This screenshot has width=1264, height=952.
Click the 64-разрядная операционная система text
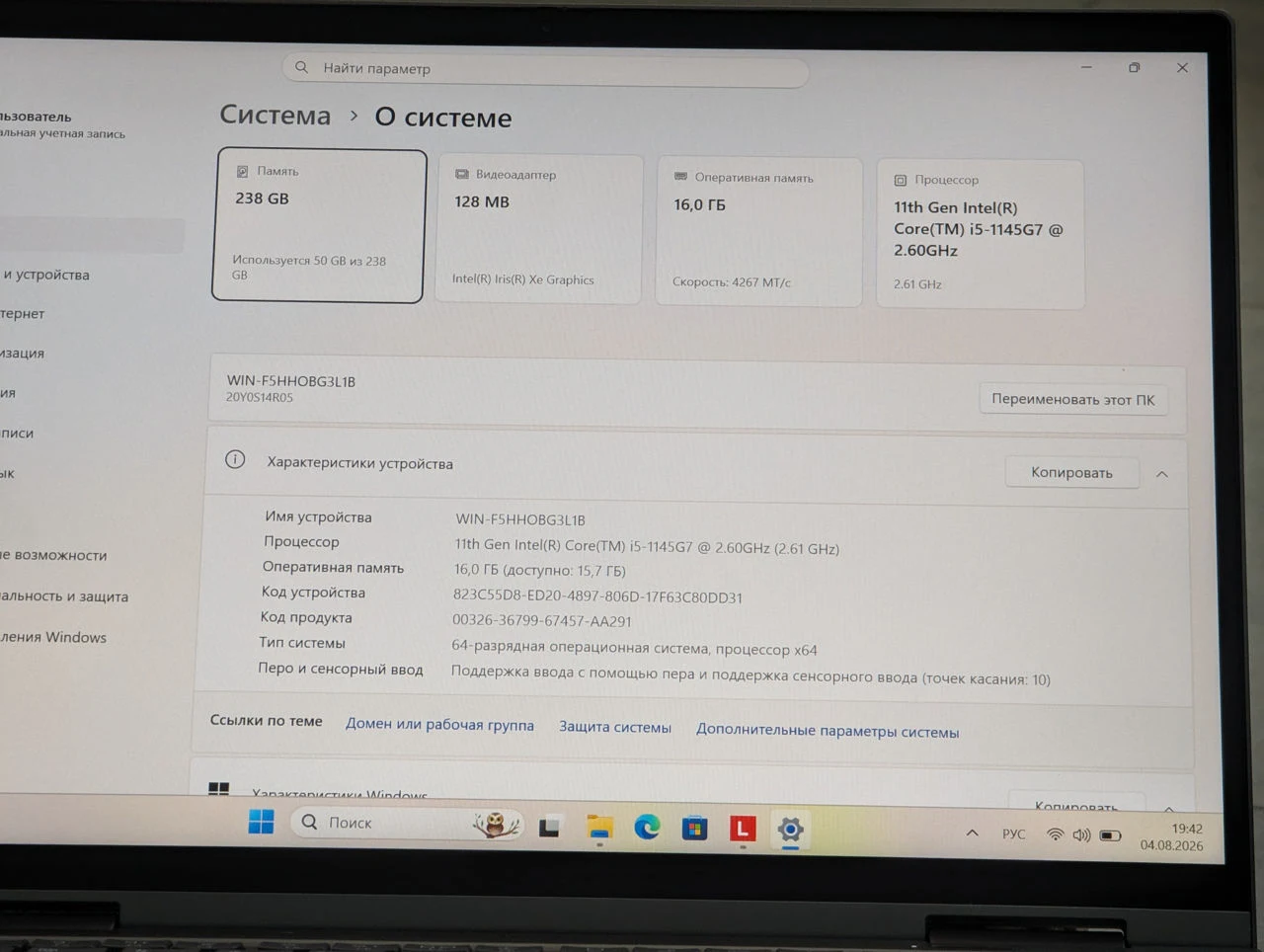(x=634, y=649)
